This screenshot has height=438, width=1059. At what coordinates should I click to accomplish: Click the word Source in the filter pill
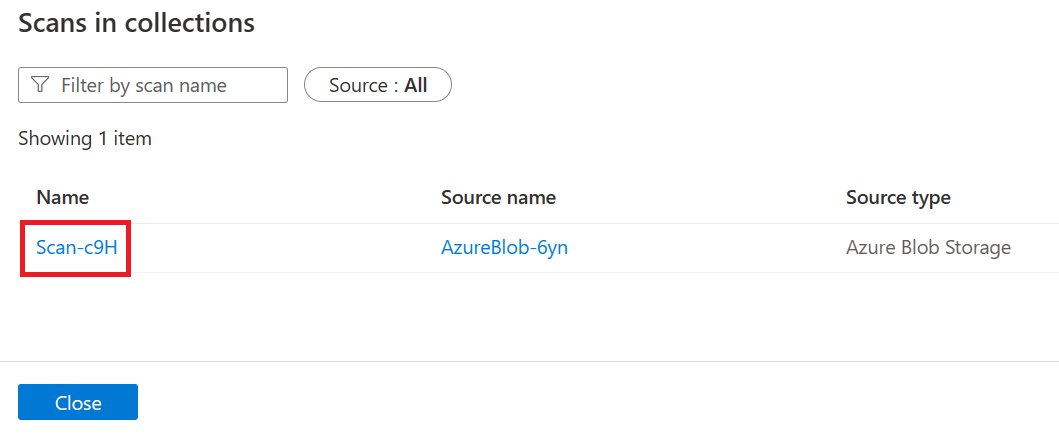click(357, 85)
